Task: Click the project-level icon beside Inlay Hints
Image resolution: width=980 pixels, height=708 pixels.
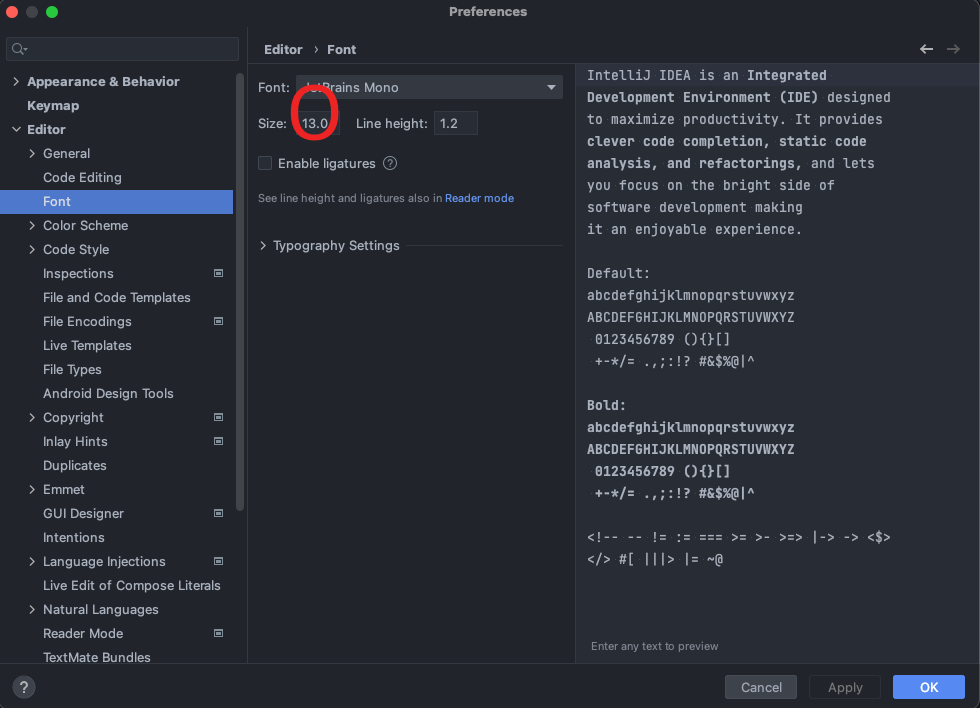Action: 219,441
